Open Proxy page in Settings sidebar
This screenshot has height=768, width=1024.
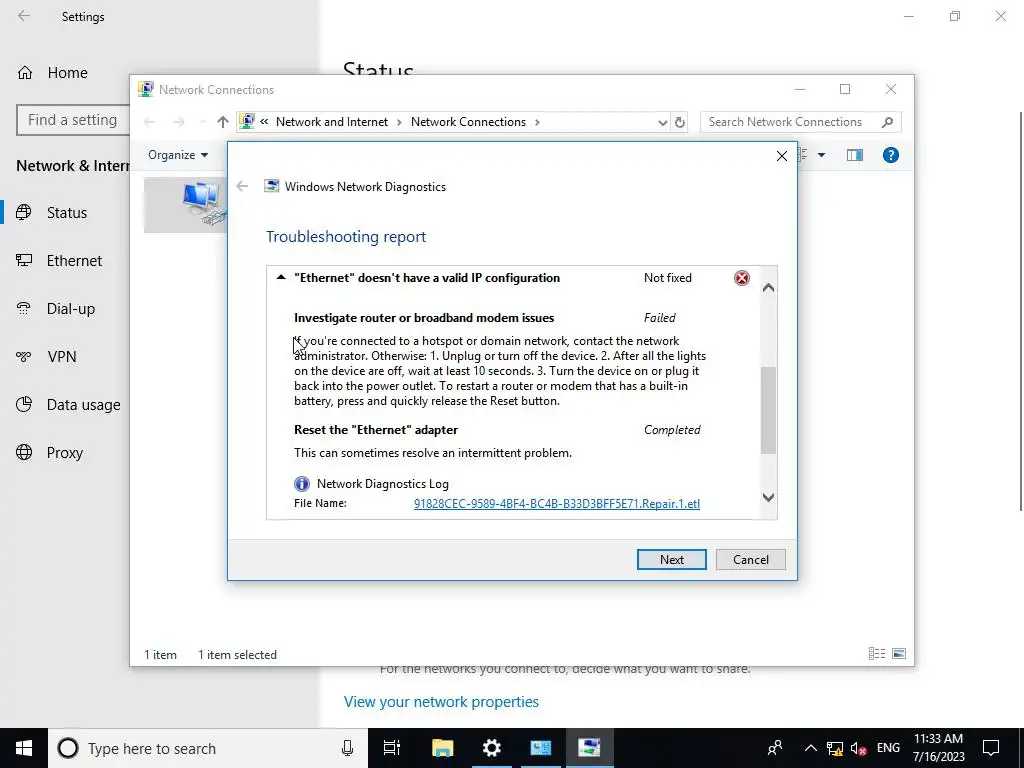click(65, 453)
